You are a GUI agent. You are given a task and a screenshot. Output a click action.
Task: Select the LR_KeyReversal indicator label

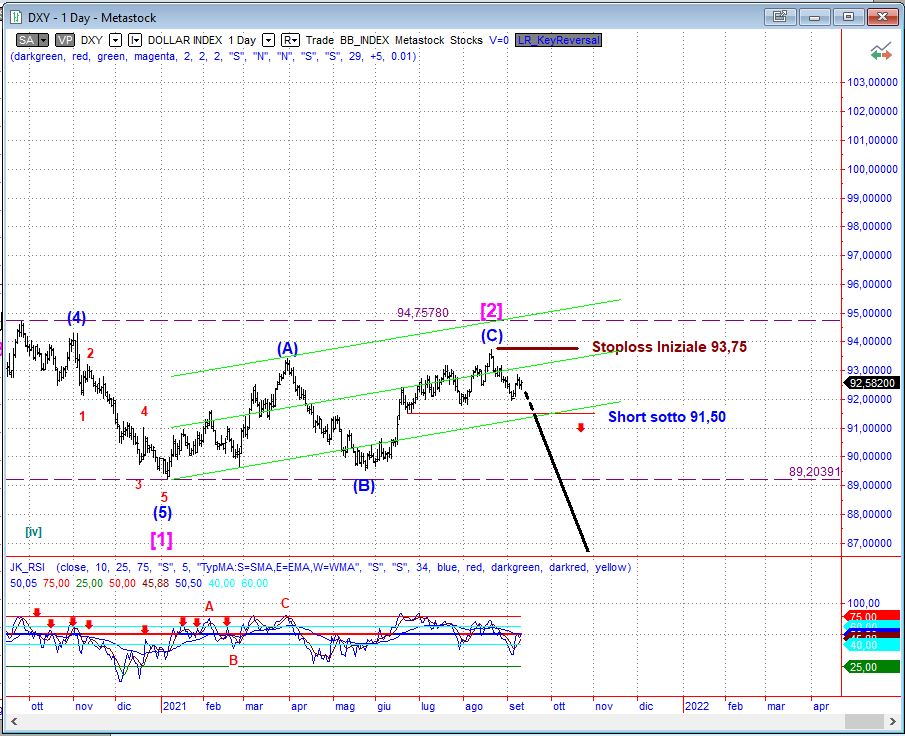(558, 40)
